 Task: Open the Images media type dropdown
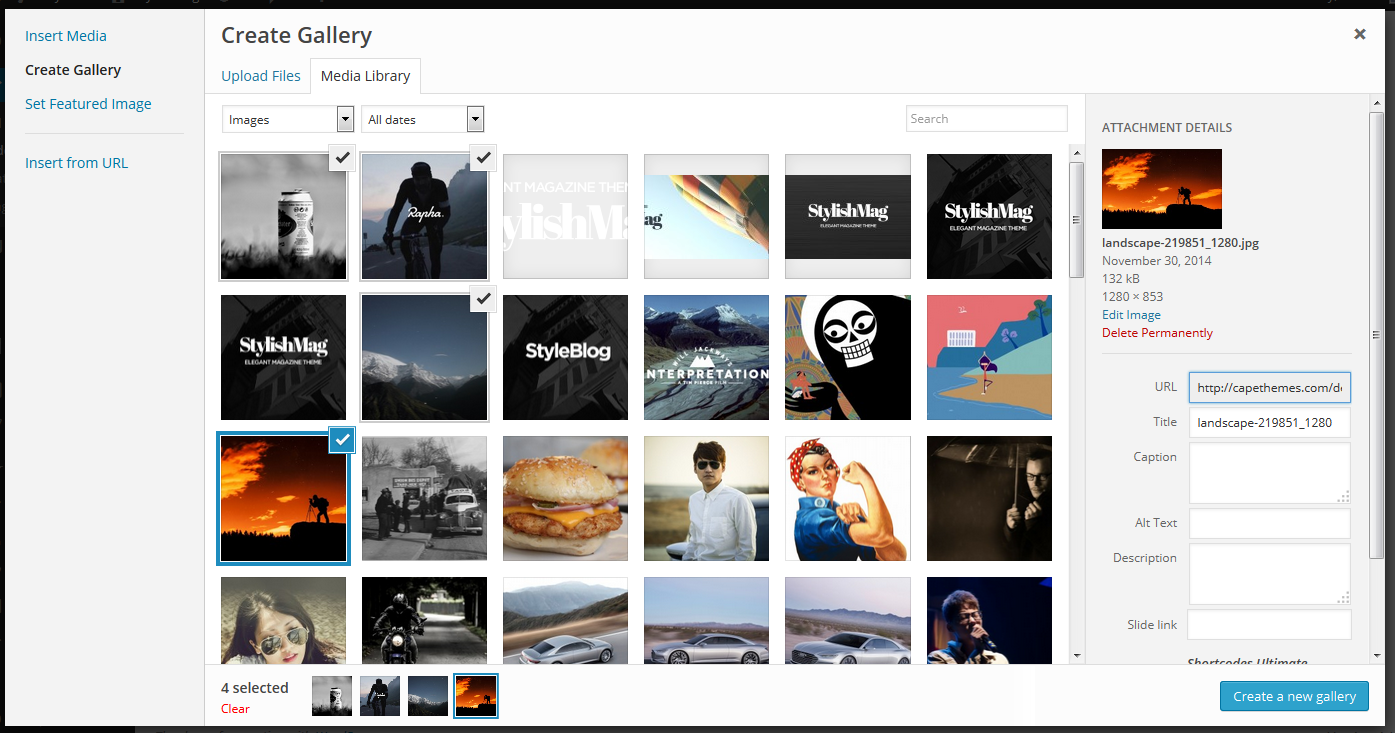pyautogui.click(x=288, y=119)
